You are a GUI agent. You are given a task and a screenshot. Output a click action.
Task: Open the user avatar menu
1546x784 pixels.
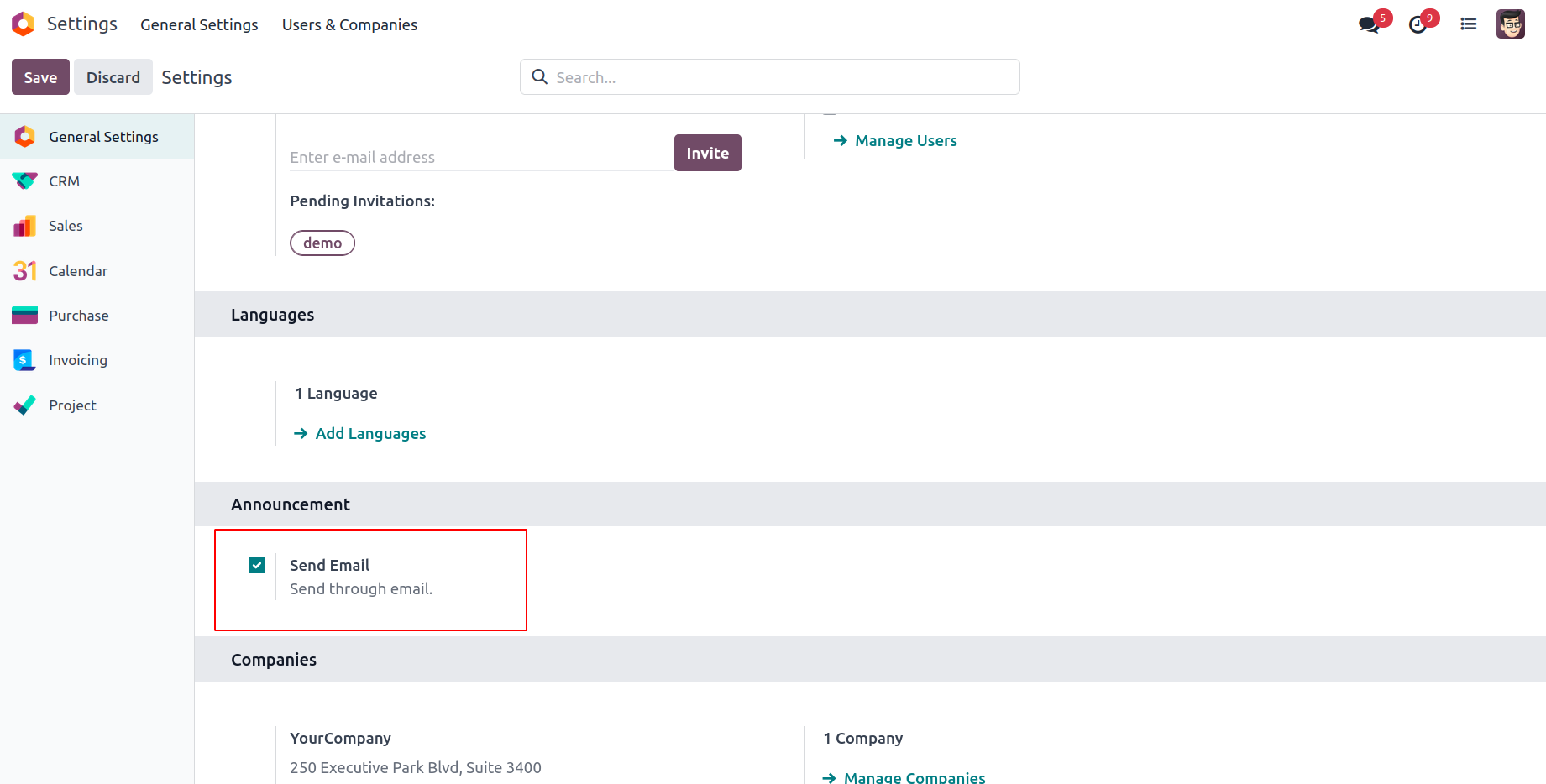[1510, 24]
